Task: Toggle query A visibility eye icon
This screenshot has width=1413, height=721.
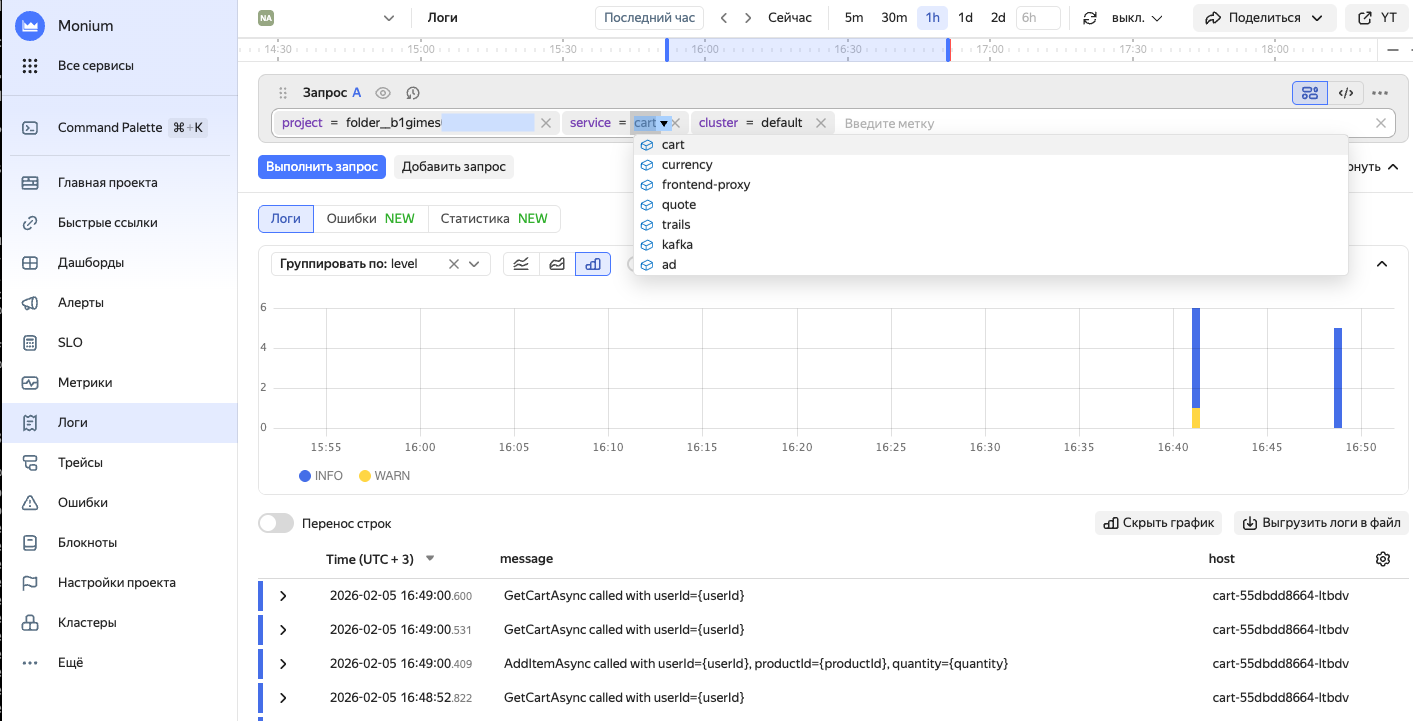Action: 382,93
